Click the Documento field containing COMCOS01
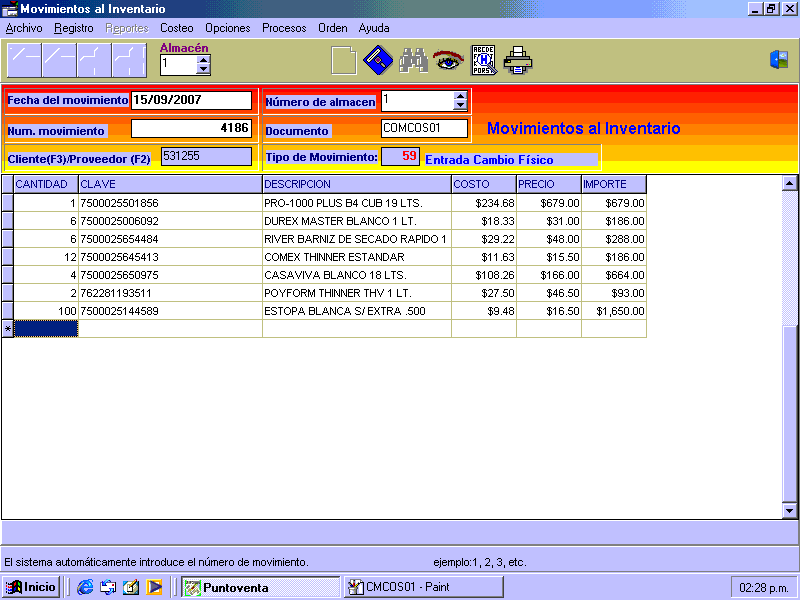 (x=424, y=128)
